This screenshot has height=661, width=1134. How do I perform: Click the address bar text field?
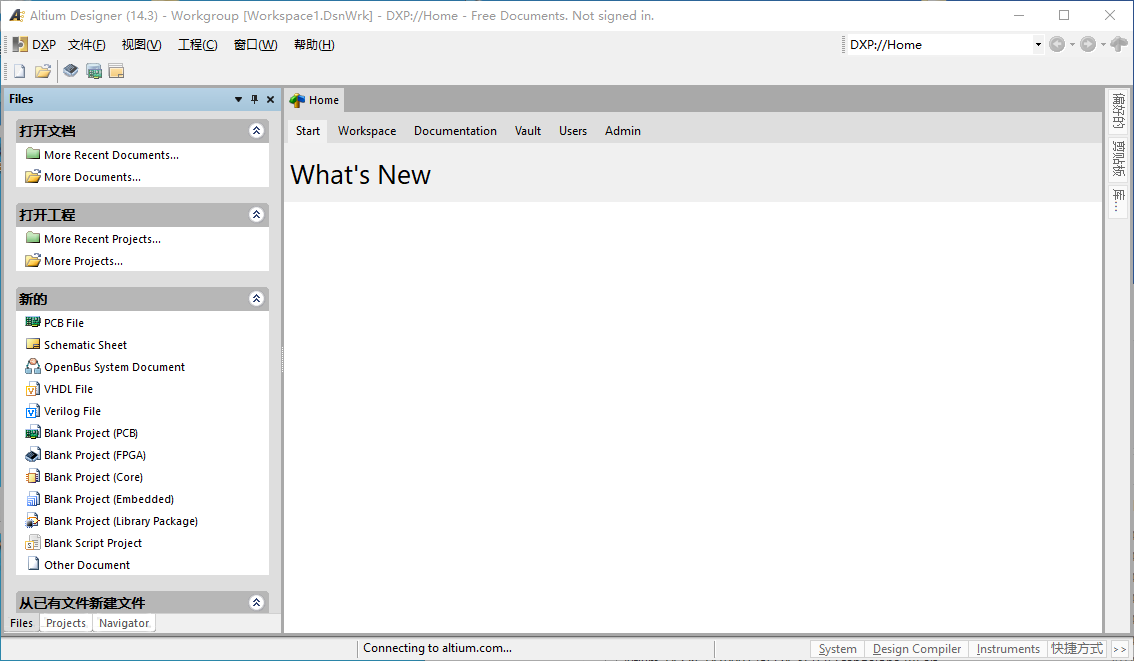coord(936,44)
